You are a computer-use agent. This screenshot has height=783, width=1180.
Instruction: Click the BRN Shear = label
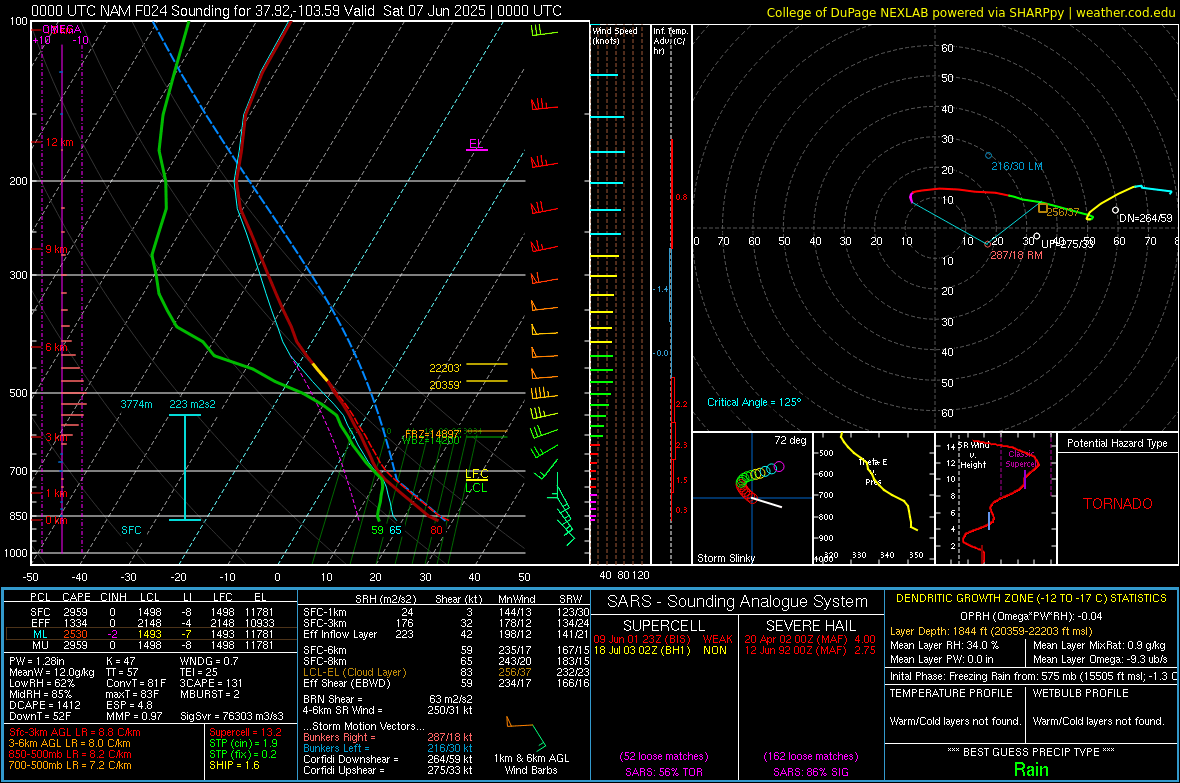pyautogui.click(x=333, y=699)
